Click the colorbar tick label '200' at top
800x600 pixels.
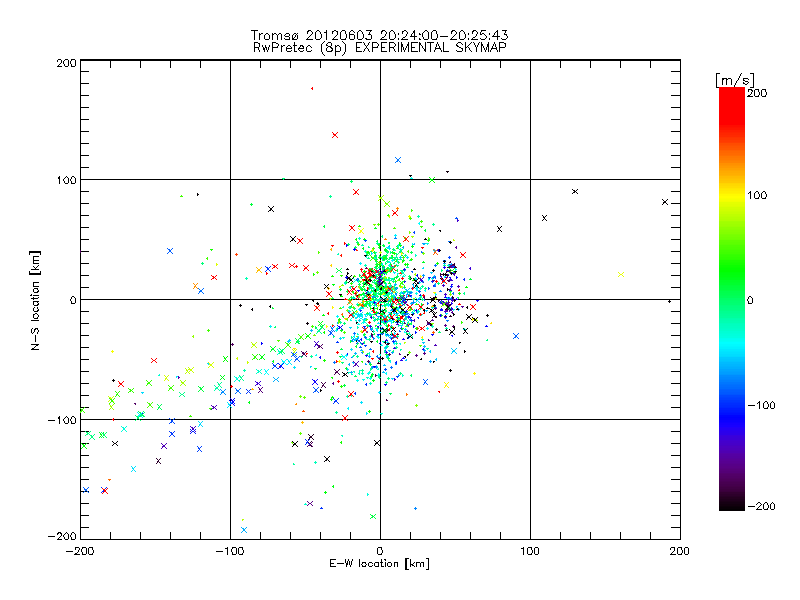(757, 93)
